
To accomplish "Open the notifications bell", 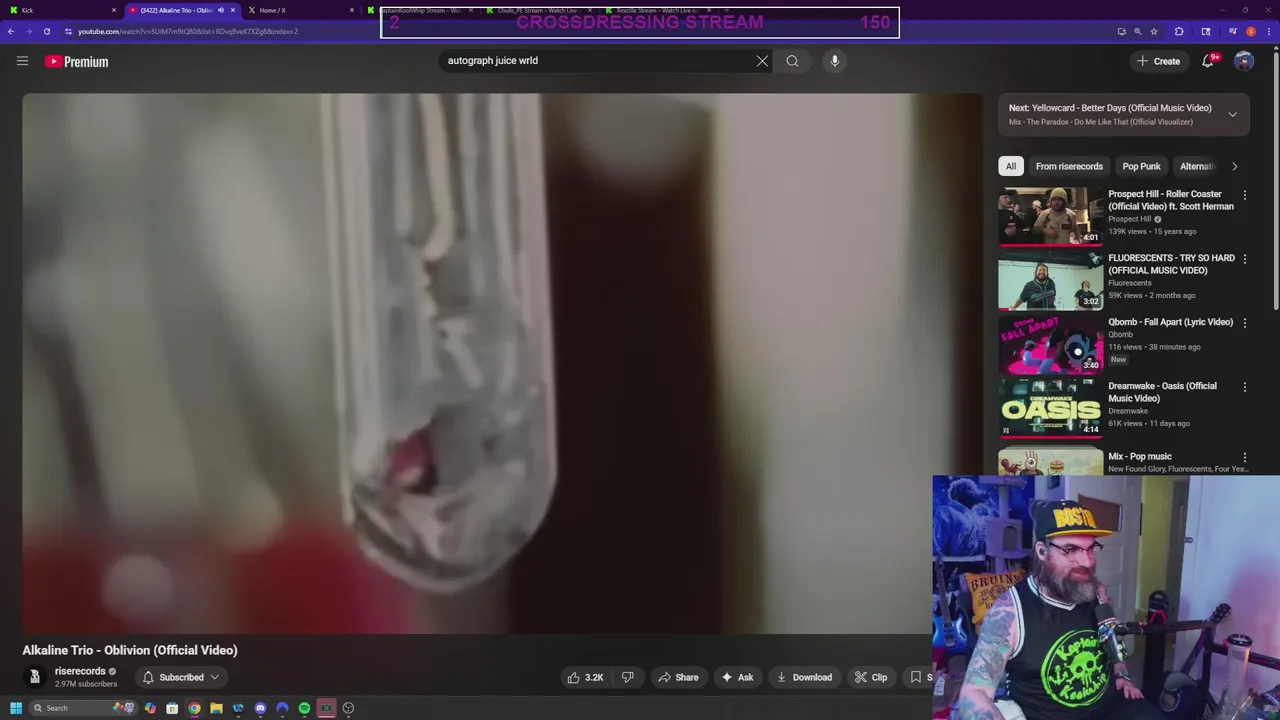I will (x=1208, y=61).
